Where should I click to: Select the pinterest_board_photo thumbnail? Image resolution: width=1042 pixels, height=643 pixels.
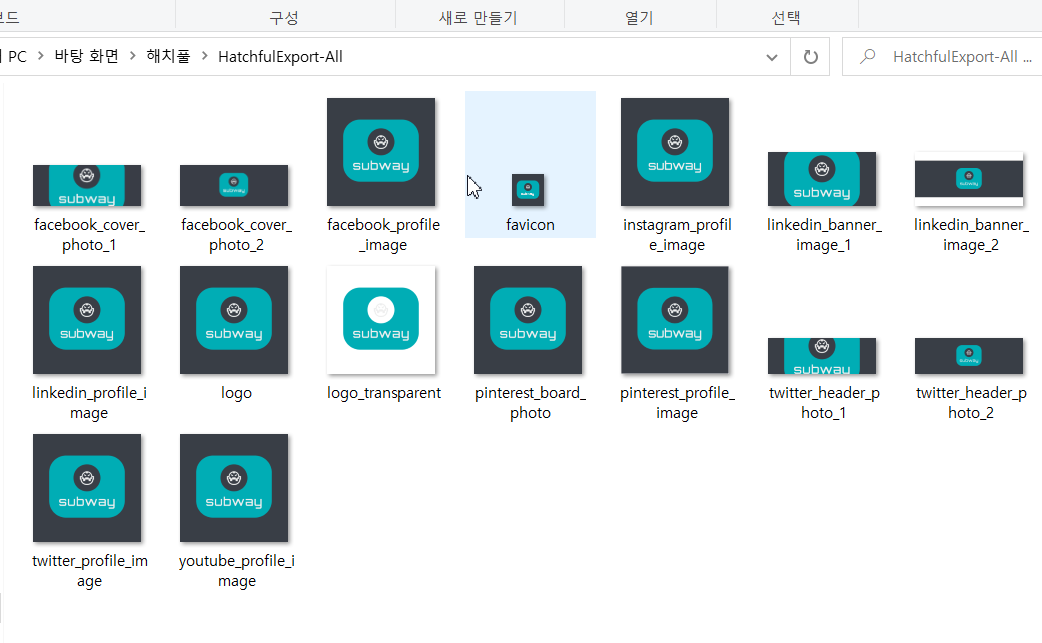(x=528, y=320)
